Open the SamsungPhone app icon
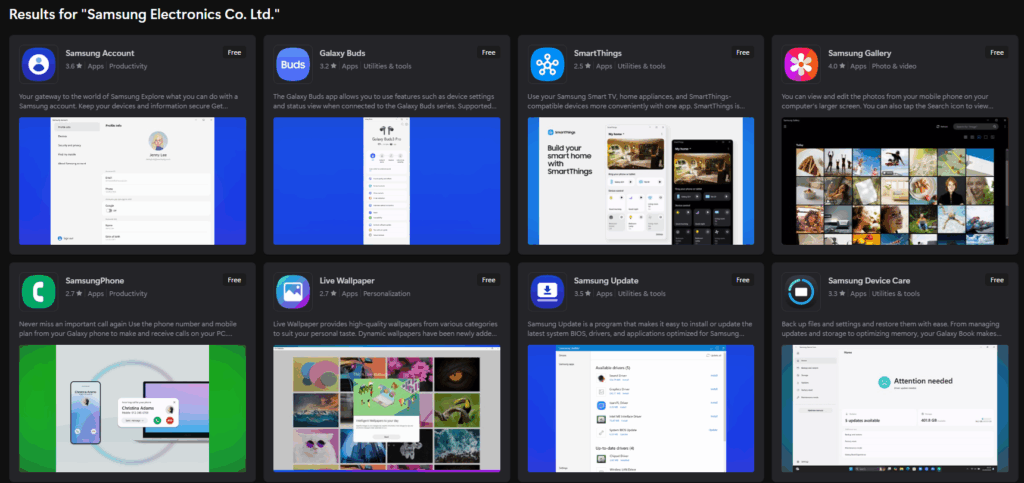The image size is (1024, 483). (x=39, y=291)
